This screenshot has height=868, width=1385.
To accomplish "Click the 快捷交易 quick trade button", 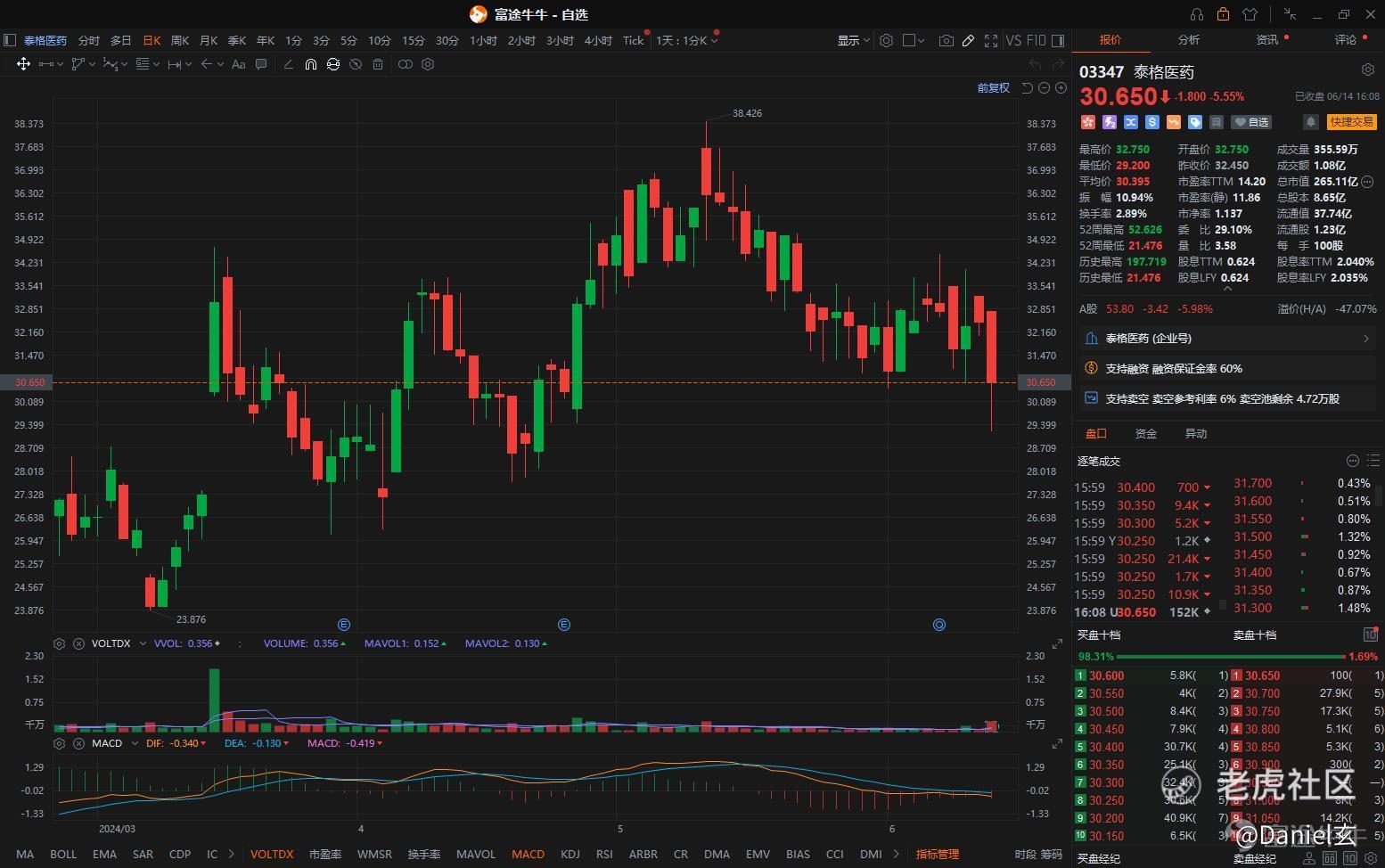I will point(1351,122).
